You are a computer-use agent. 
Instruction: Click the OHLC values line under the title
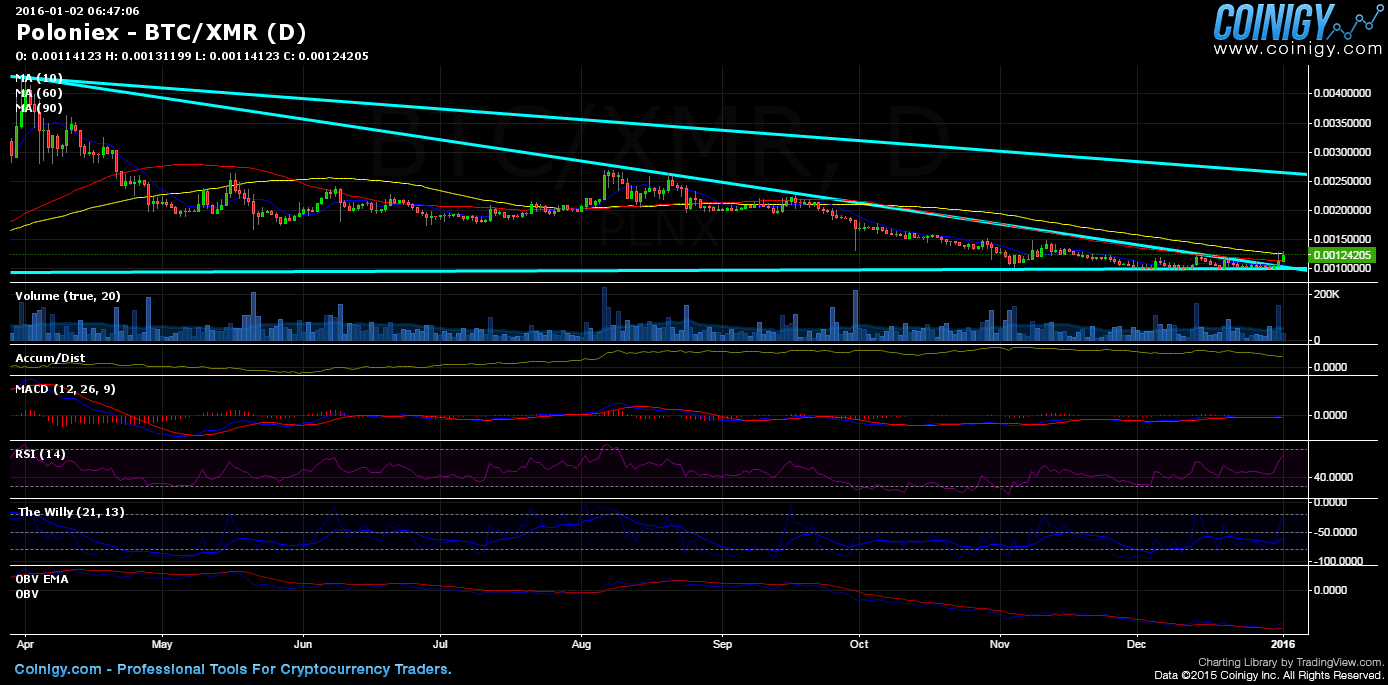(x=192, y=56)
